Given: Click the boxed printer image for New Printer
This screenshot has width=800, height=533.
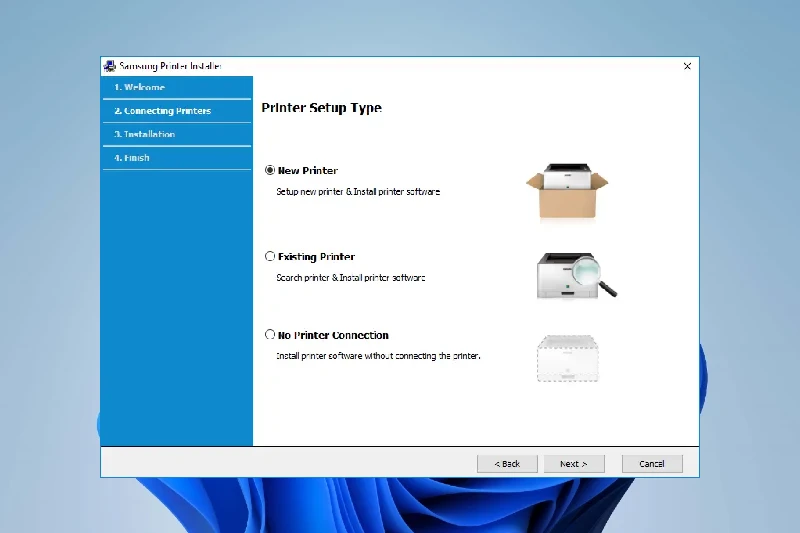Looking at the screenshot, I should pos(567,190).
